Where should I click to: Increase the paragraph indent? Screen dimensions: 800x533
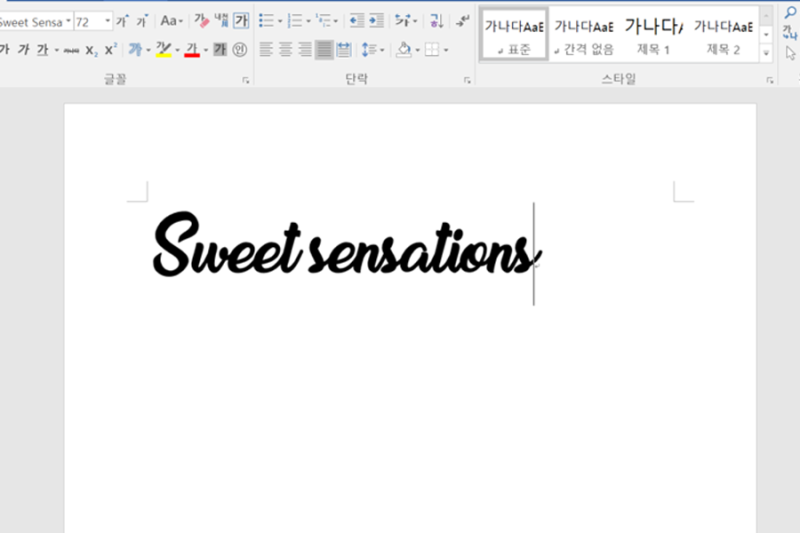[377, 21]
